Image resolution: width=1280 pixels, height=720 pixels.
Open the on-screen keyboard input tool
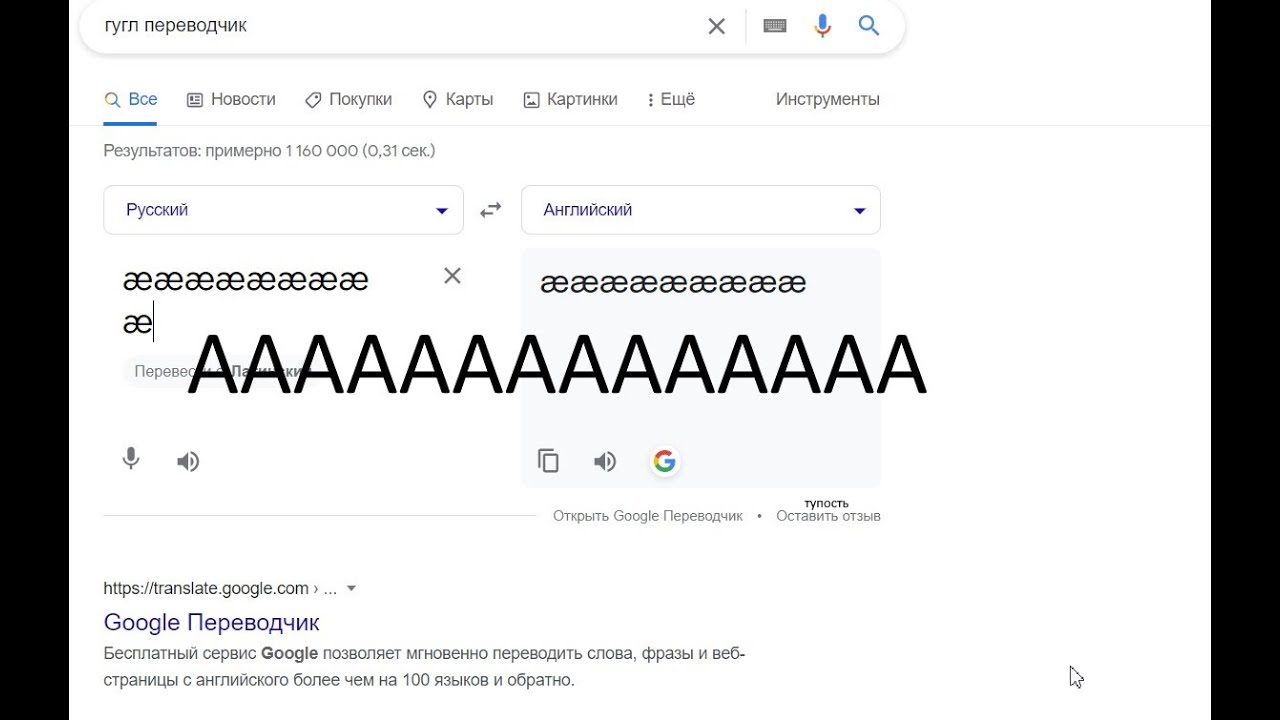775,27
